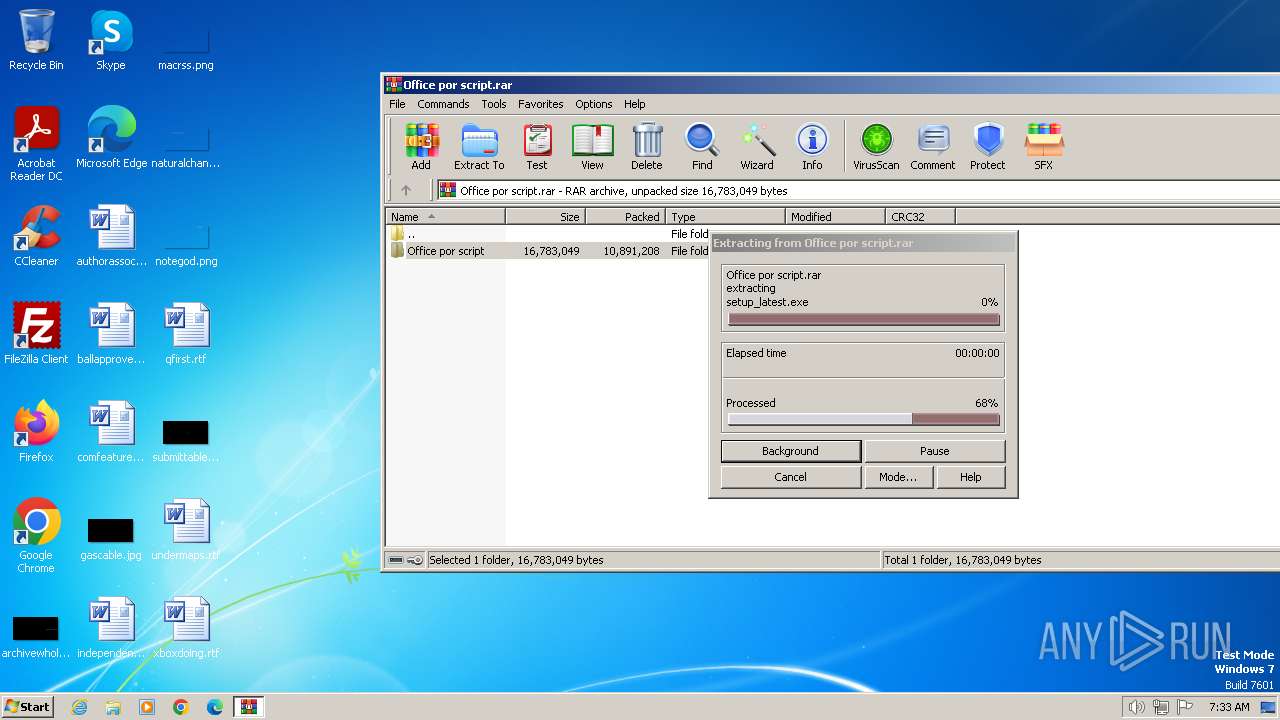
Task: Click the Find toolbar icon
Action: tap(702, 147)
